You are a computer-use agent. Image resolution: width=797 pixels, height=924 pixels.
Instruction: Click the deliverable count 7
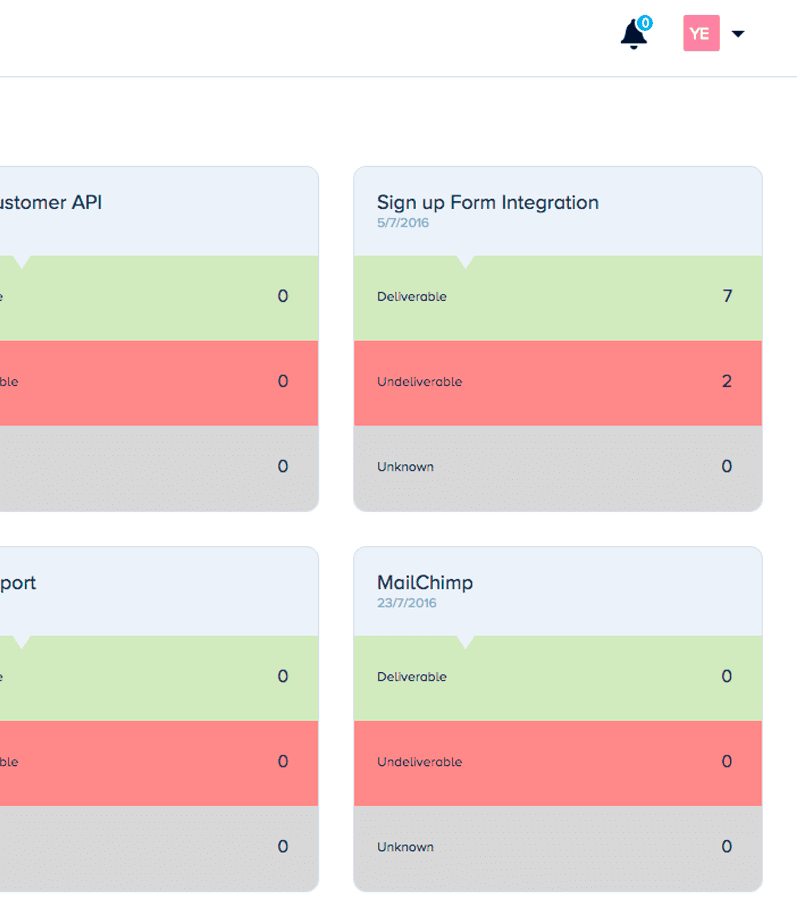[727, 296]
